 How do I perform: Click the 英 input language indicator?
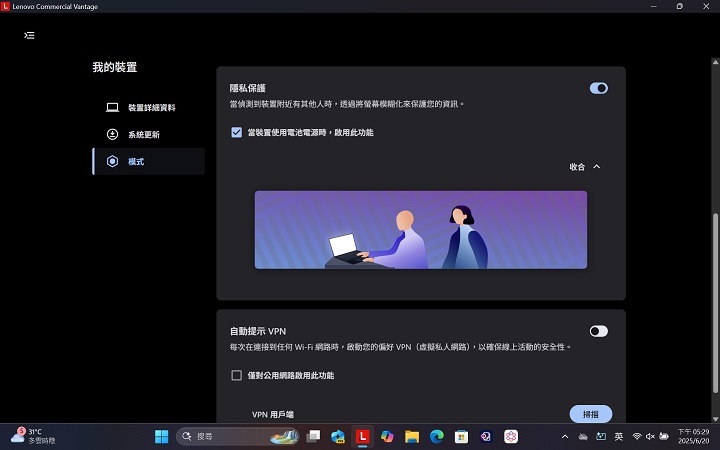pos(619,436)
